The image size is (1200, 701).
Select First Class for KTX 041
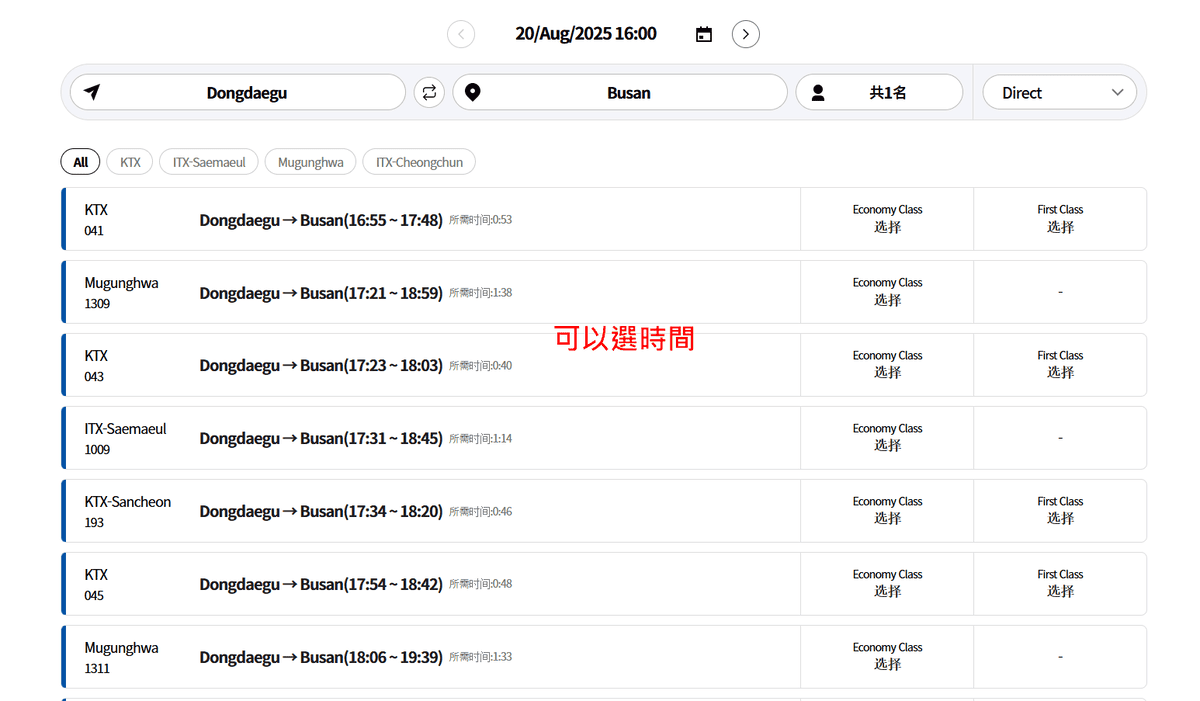click(1060, 219)
